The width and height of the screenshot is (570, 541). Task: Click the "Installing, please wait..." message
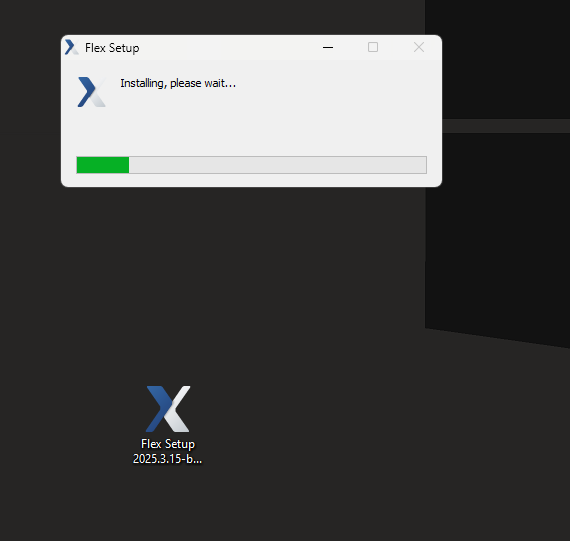pos(178,83)
